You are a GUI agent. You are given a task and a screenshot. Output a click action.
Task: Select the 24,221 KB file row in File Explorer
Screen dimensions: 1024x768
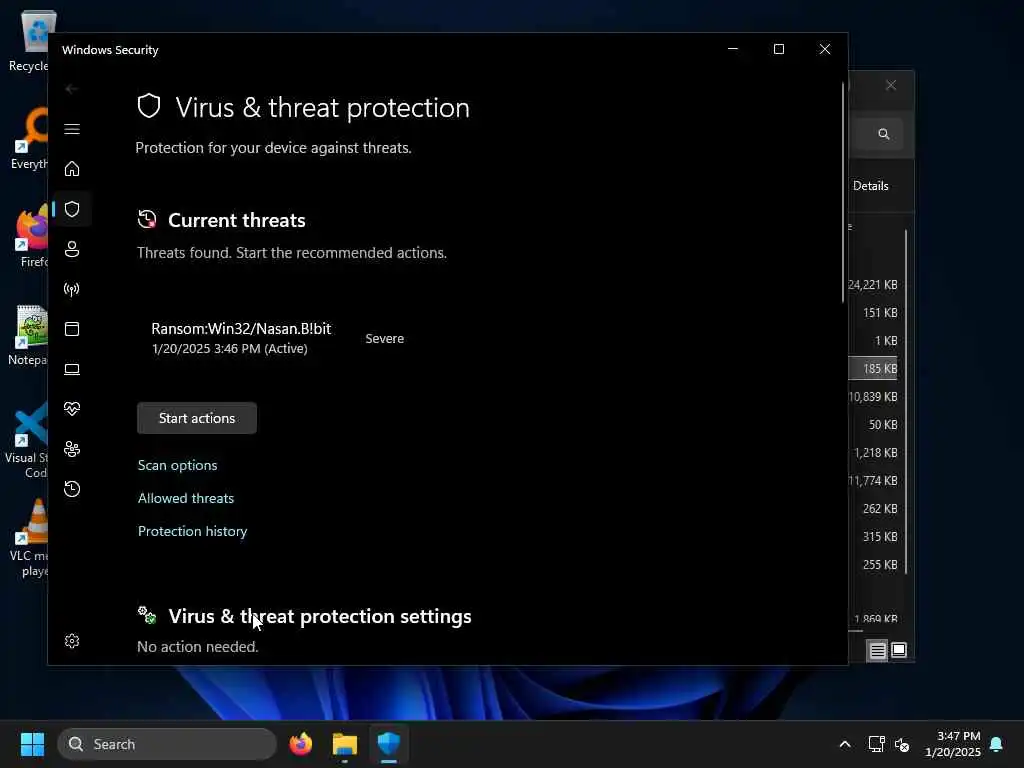(x=873, y=285)
